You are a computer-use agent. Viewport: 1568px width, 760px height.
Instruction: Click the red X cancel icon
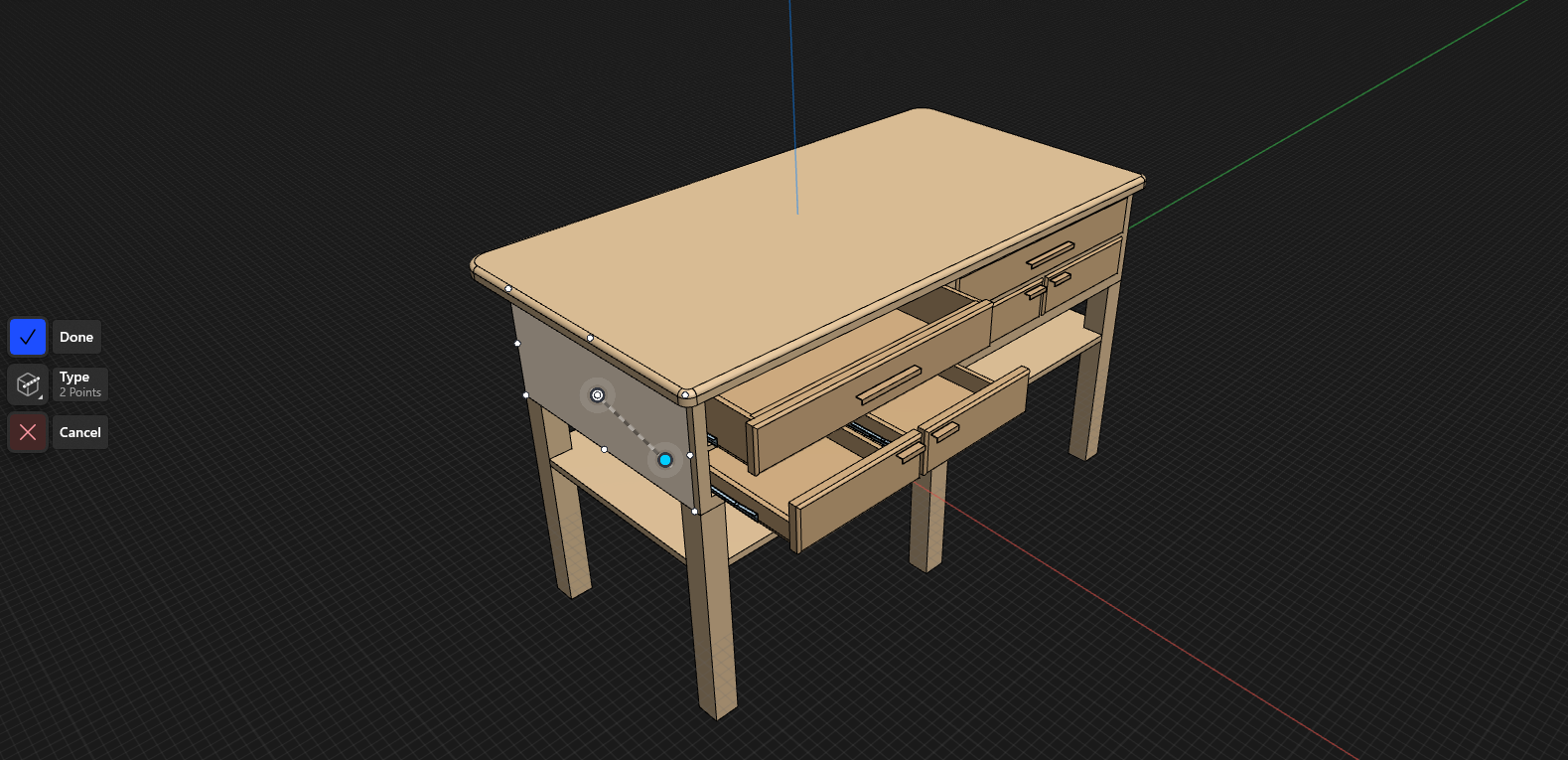28,432
